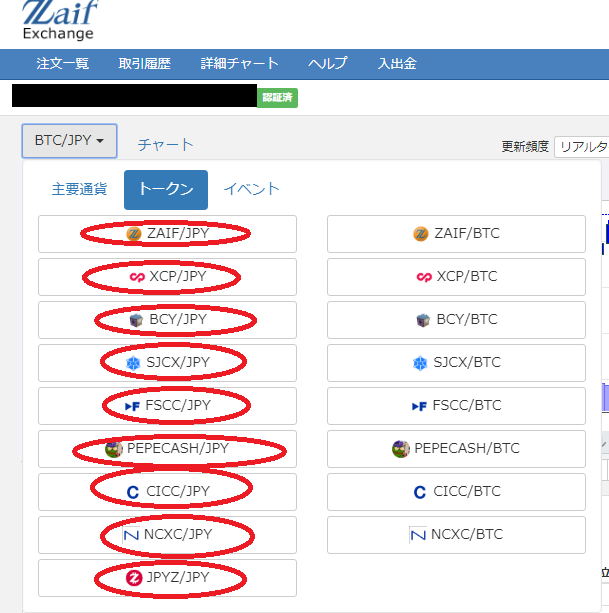
Task: Click the NCXC N icon in NCXC/JPY
Action: tap(131, 535)
